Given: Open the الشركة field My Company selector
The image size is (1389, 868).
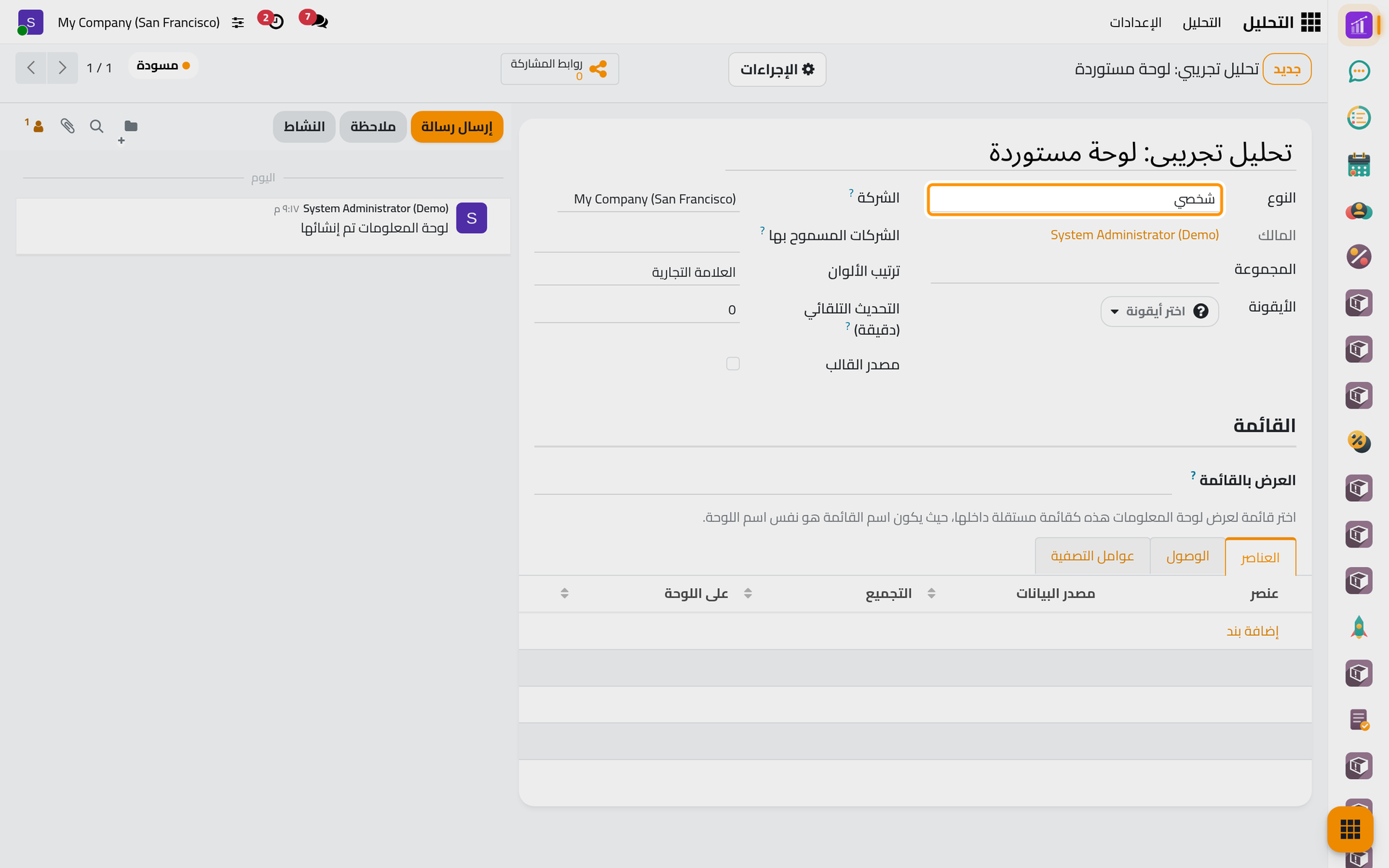Looking at the screenshot, I should (x=648, y=199).
